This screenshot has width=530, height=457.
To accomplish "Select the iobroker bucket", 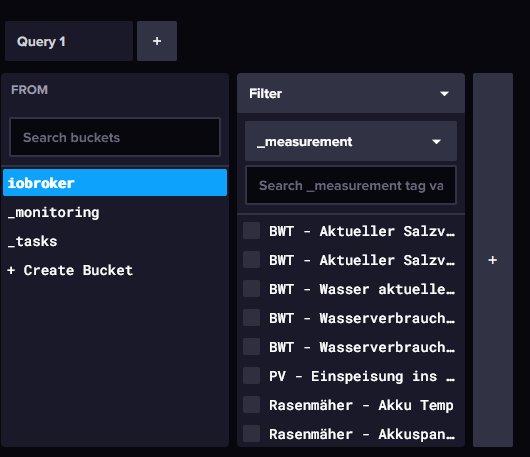I will [115, 183].
